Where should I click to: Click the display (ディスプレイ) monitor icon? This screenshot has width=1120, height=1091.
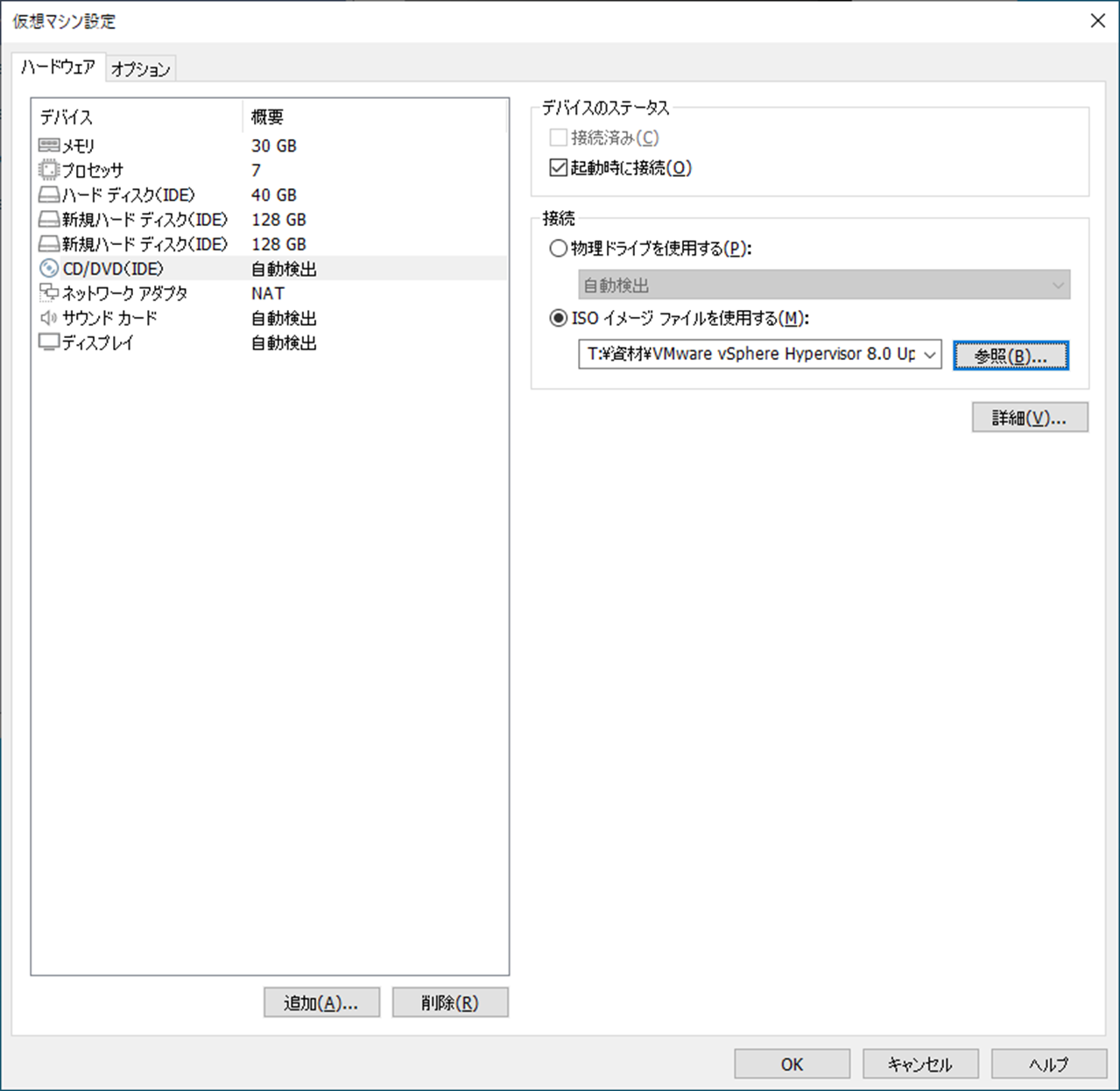[x=49, y=342]
